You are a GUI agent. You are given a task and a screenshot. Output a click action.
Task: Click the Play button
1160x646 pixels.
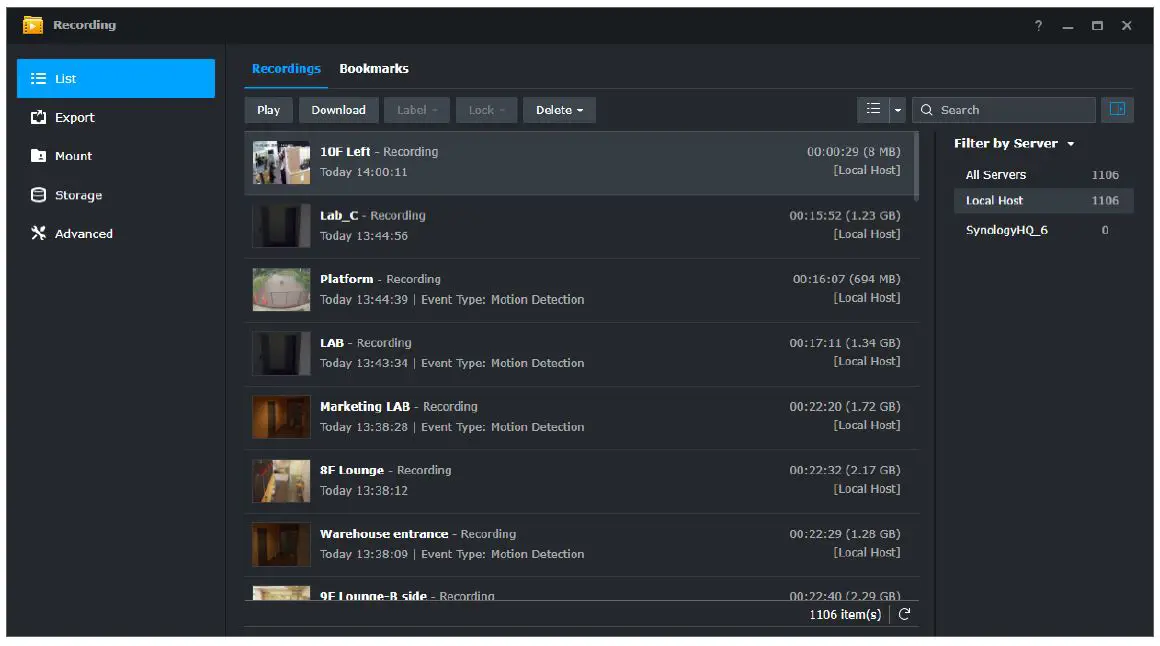268,110
